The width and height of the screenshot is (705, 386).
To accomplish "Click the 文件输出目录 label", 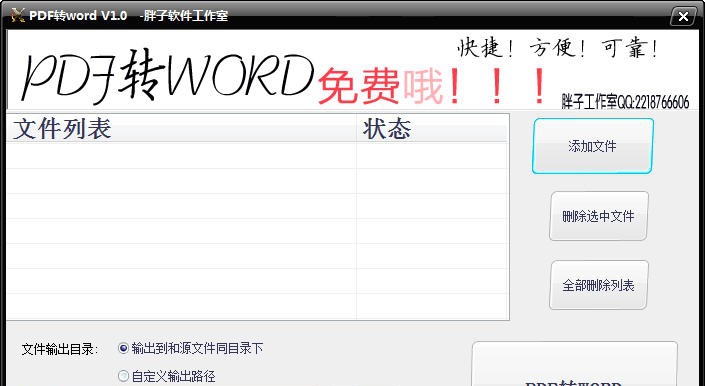I will tap(60, 349).
